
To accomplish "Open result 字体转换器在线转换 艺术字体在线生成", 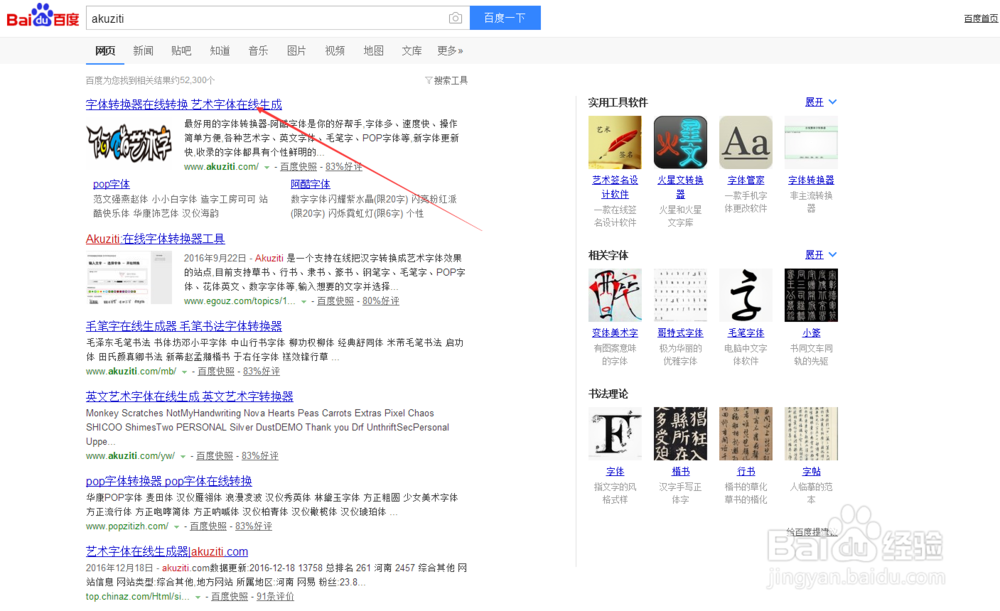I will coord(184,104).
